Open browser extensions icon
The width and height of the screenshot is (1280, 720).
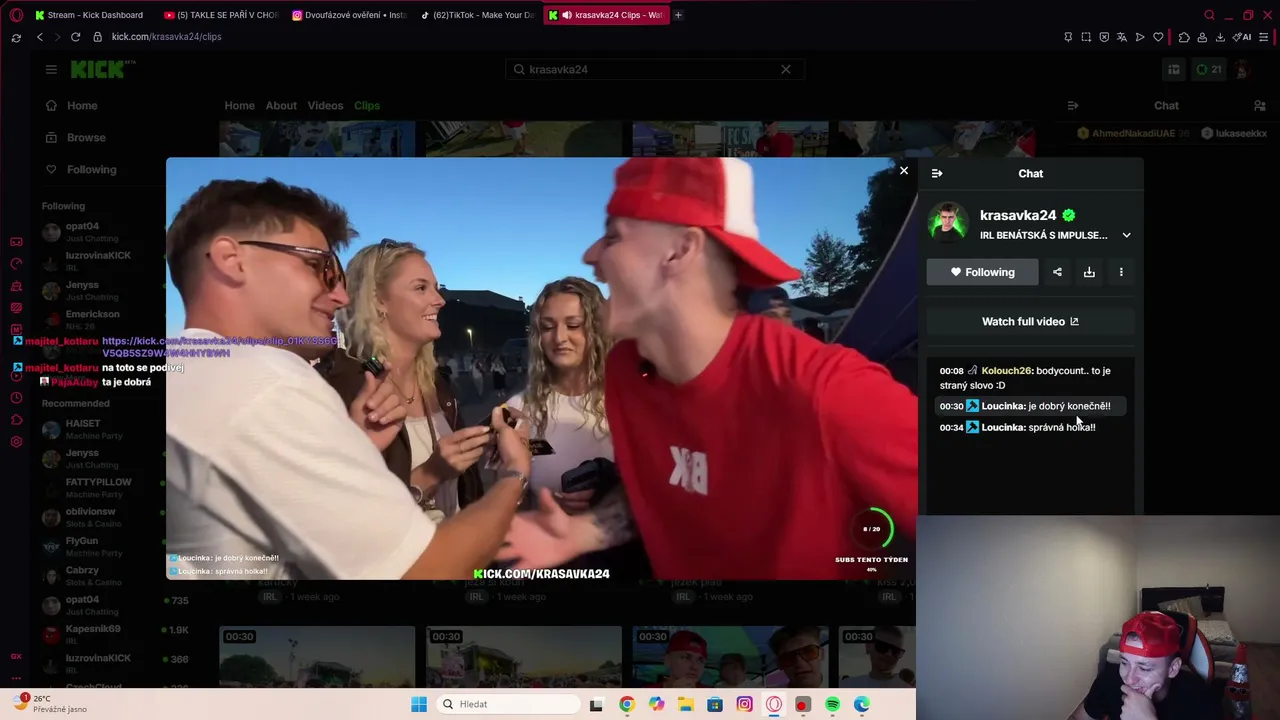[x=1184, y=37]
